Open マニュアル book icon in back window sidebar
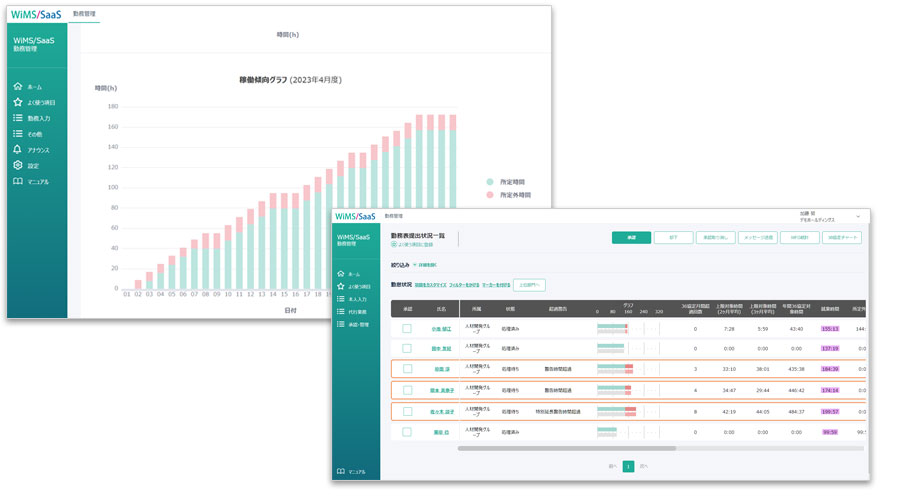The width and height of the screenshot is (900, 500). (x=18, y=181)
